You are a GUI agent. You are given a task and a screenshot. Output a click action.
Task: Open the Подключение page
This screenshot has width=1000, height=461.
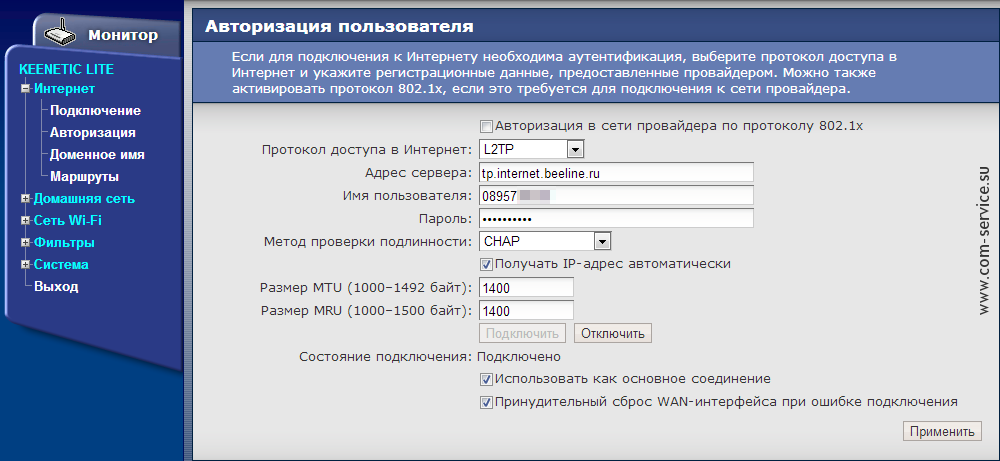[x=95, y=111]
